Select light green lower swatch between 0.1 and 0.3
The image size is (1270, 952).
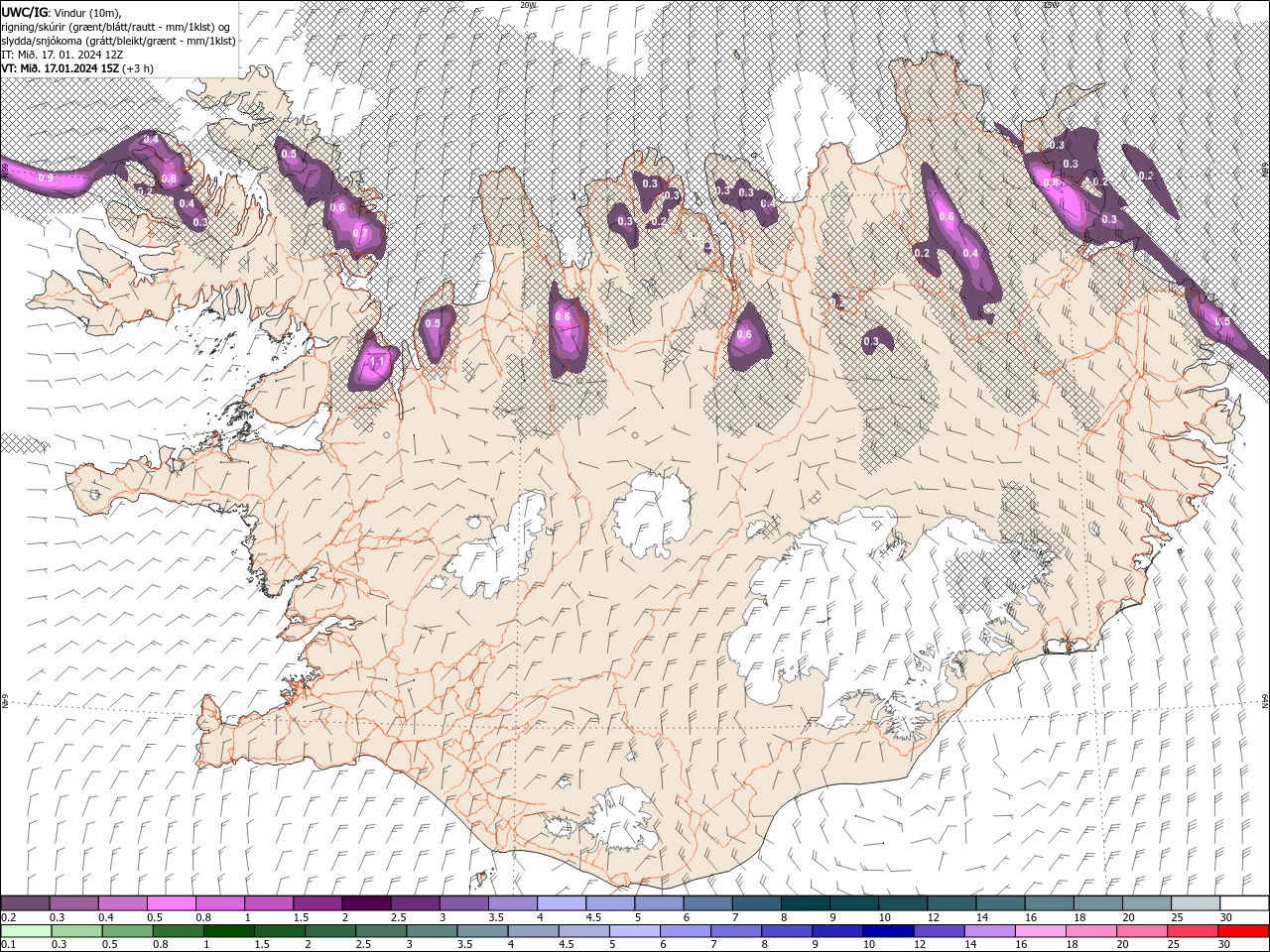tap(26, 931)
